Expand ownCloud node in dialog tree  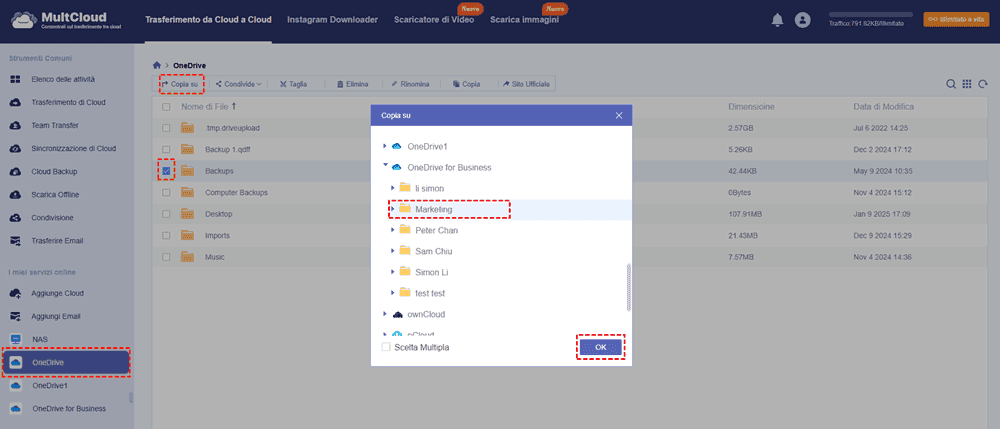tap(385, 314)
